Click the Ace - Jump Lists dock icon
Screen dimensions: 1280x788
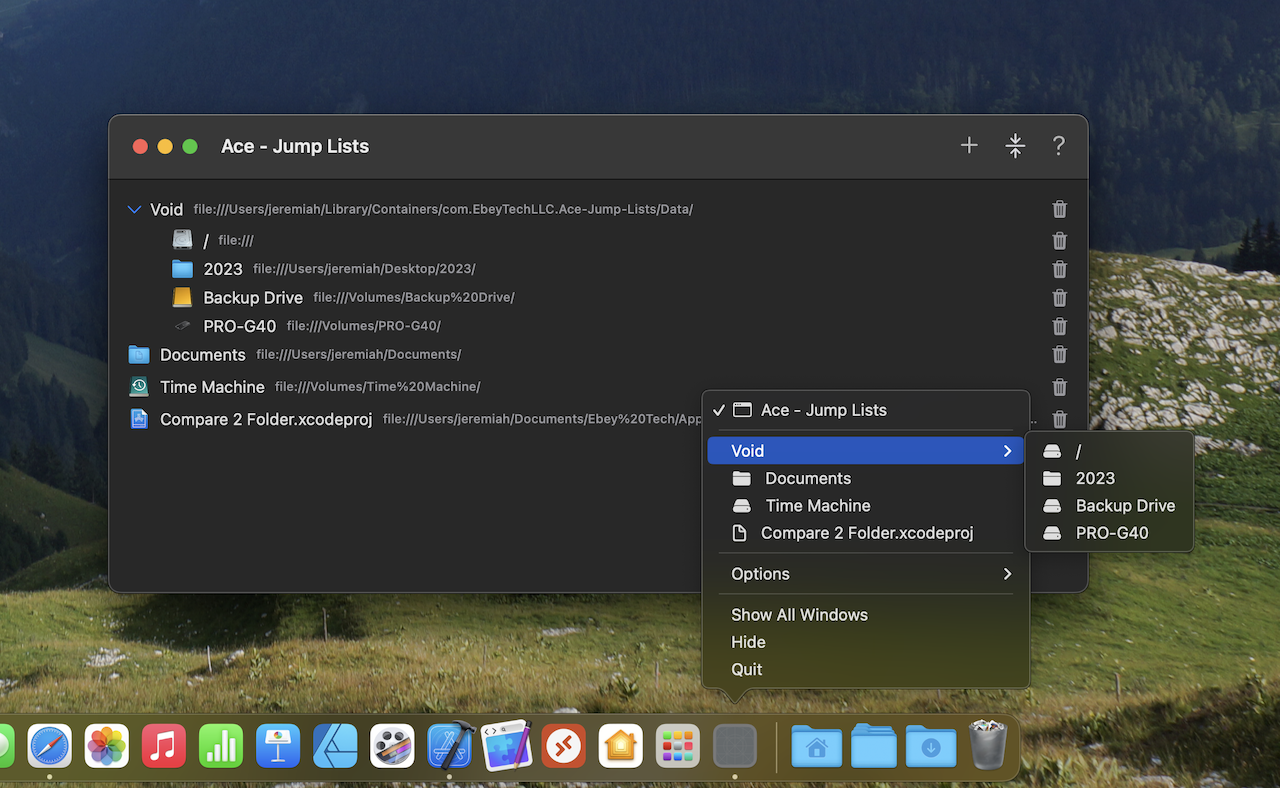click(734, 746)
